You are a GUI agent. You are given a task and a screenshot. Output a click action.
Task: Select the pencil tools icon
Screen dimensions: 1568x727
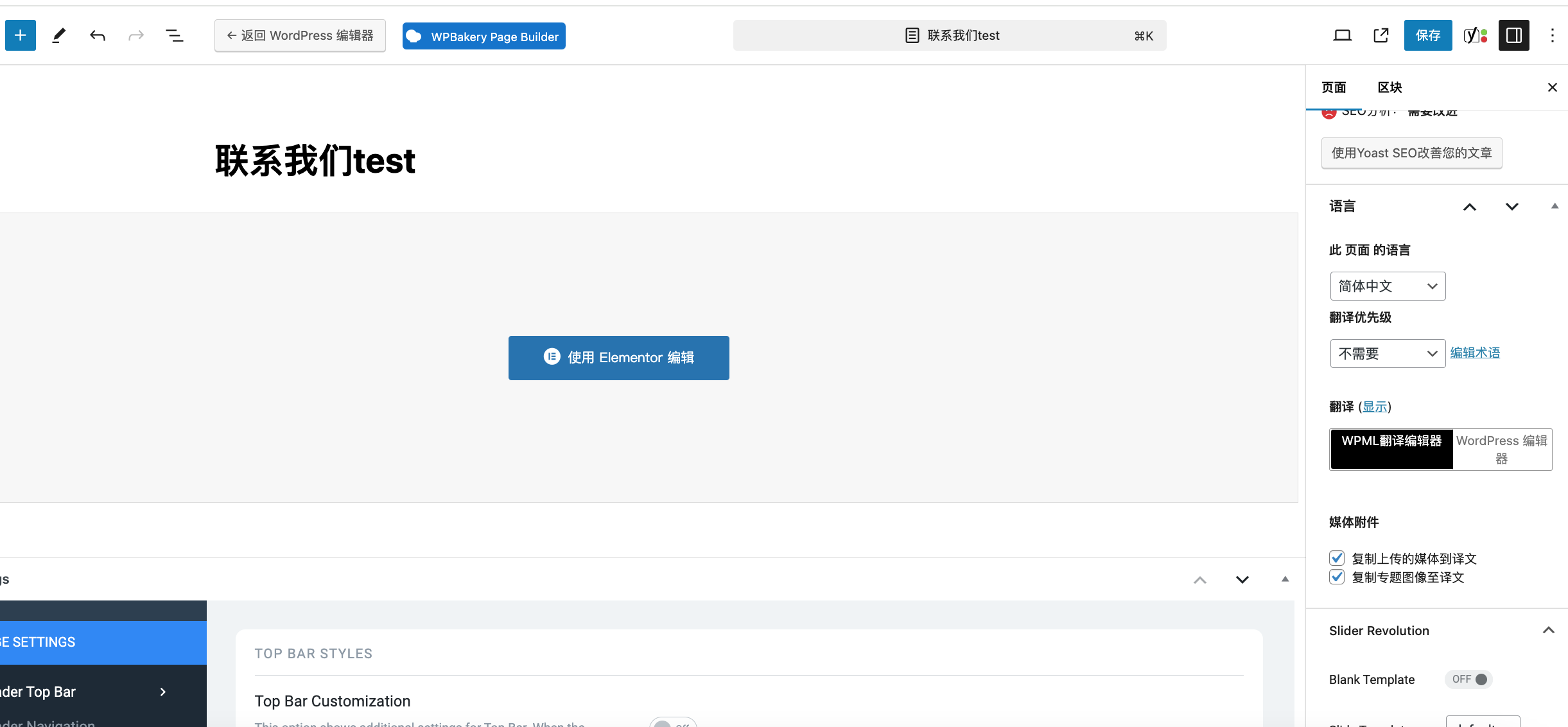click(59, 35)
